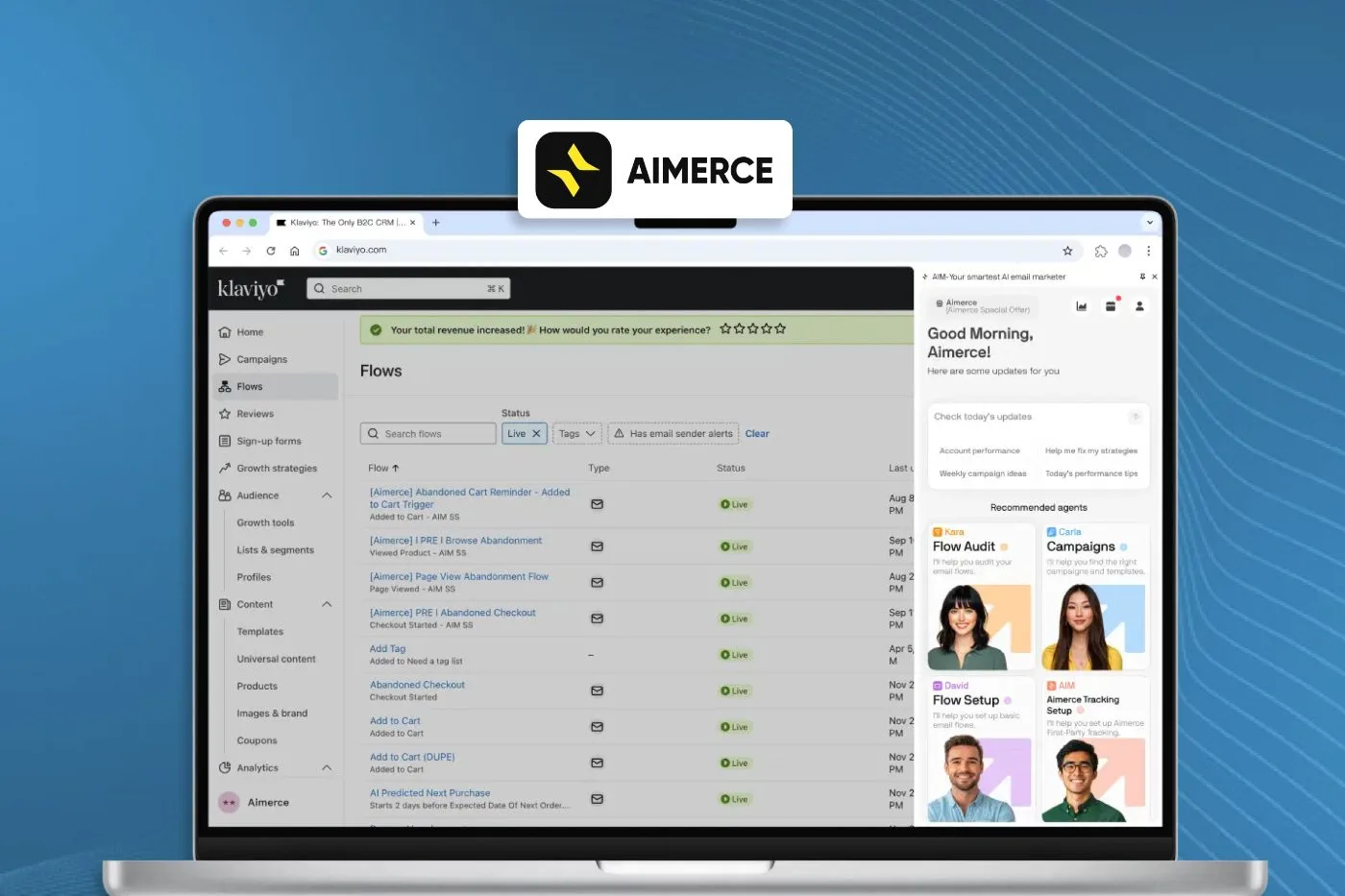Sort by the Flow column header
The height and width of the screenshot is (896, 1345).
click(x=383, y=469)
